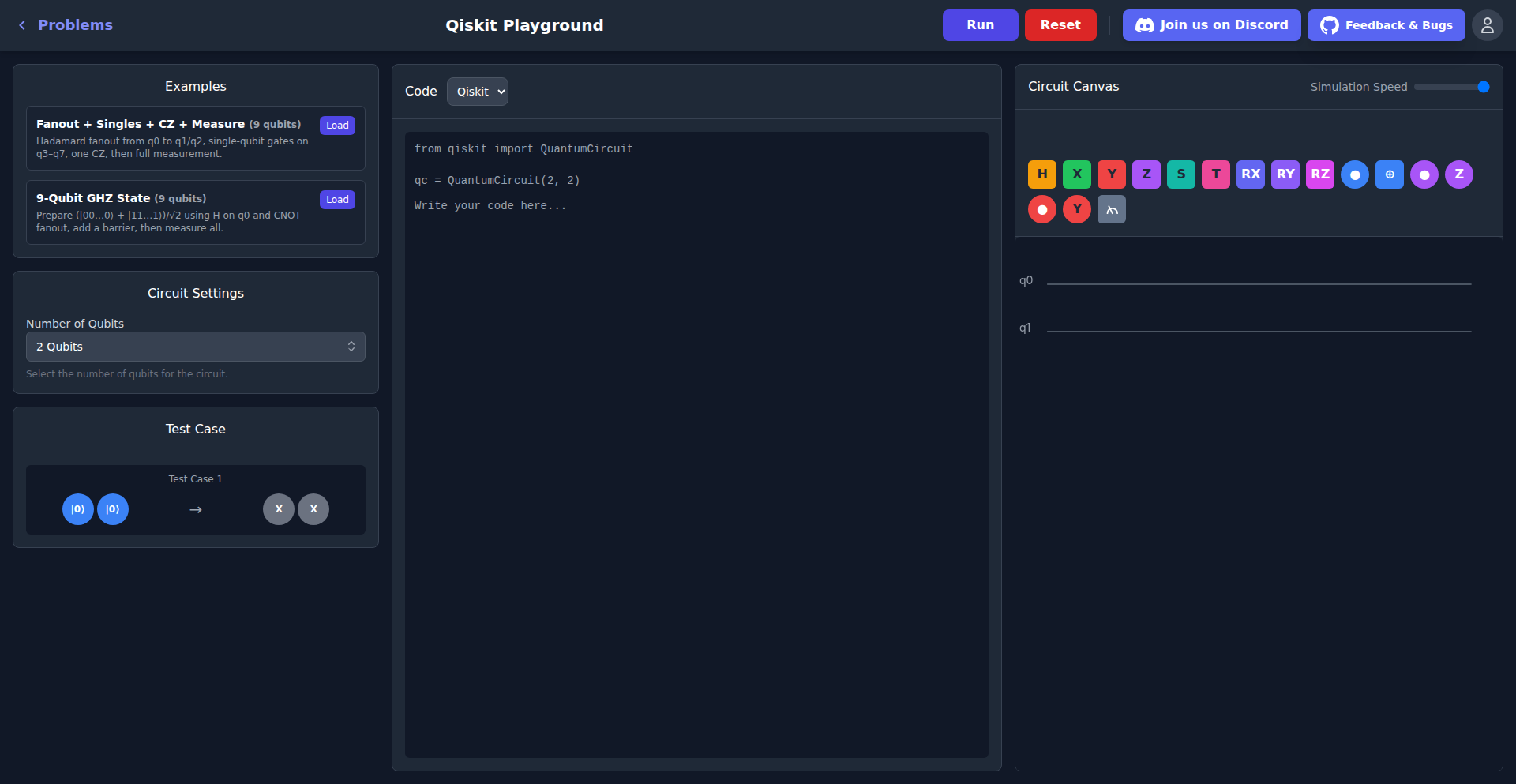Run the circuit code

[981, 25]
